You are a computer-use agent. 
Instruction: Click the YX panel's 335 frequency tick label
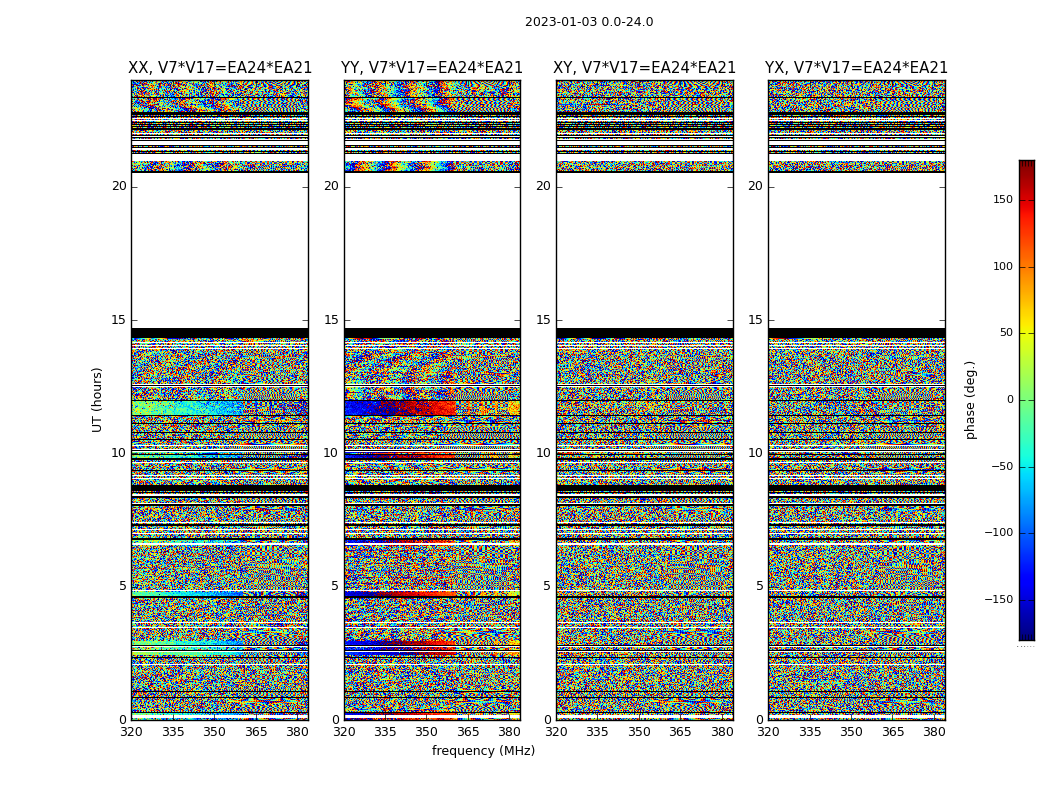[x=810, y=732]
